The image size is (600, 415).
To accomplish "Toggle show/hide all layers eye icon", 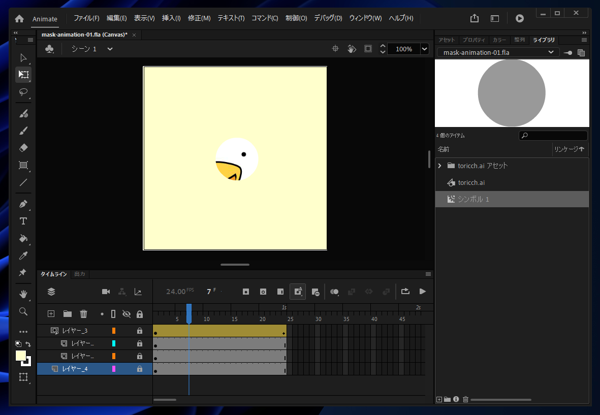I will pyautogui.click(x=126, y=313).
